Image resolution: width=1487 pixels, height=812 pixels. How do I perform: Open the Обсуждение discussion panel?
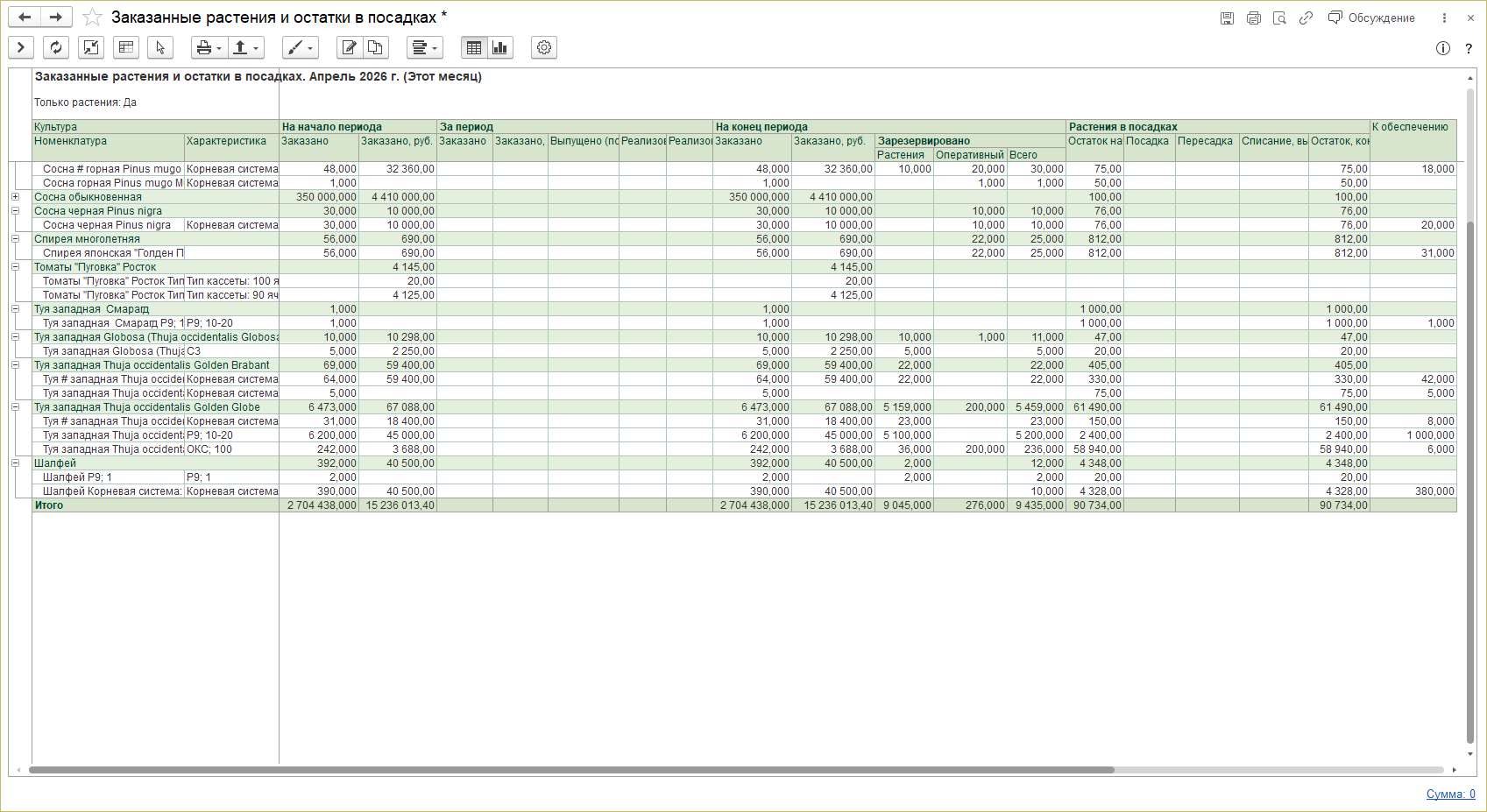tap(1371, 18)
